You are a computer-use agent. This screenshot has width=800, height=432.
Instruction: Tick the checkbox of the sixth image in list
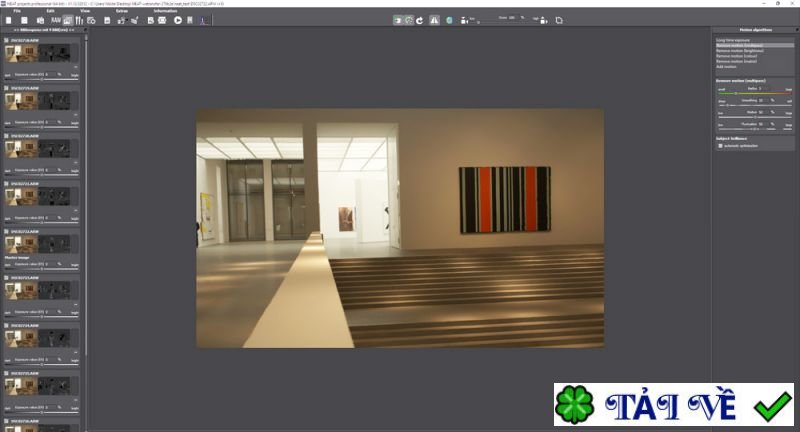(6, 278)
